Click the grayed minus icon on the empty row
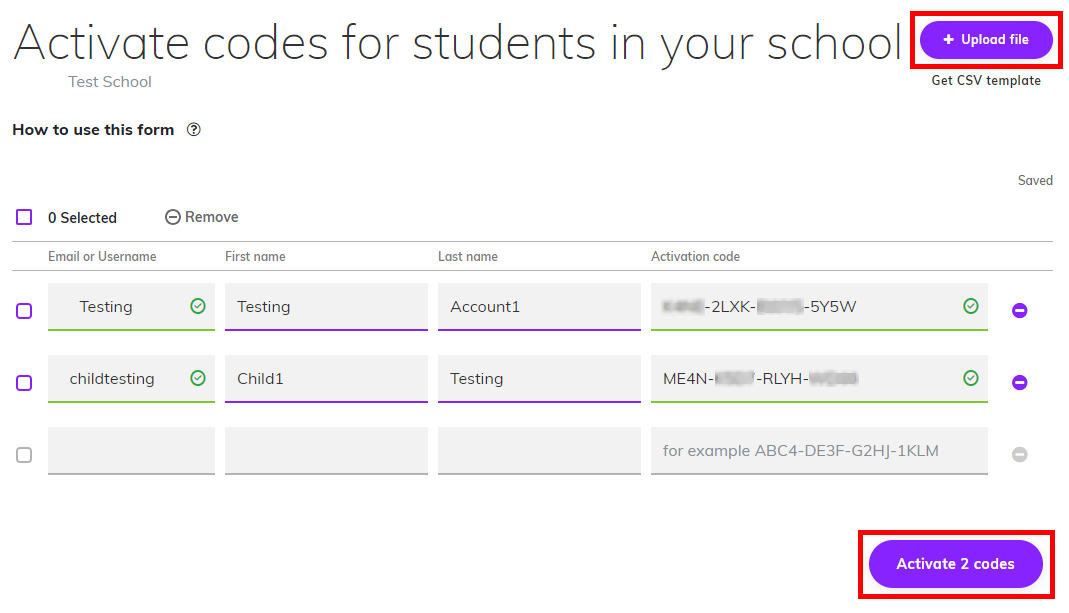Viewport: 1069px width, 613px height. tap(1019, 454)
